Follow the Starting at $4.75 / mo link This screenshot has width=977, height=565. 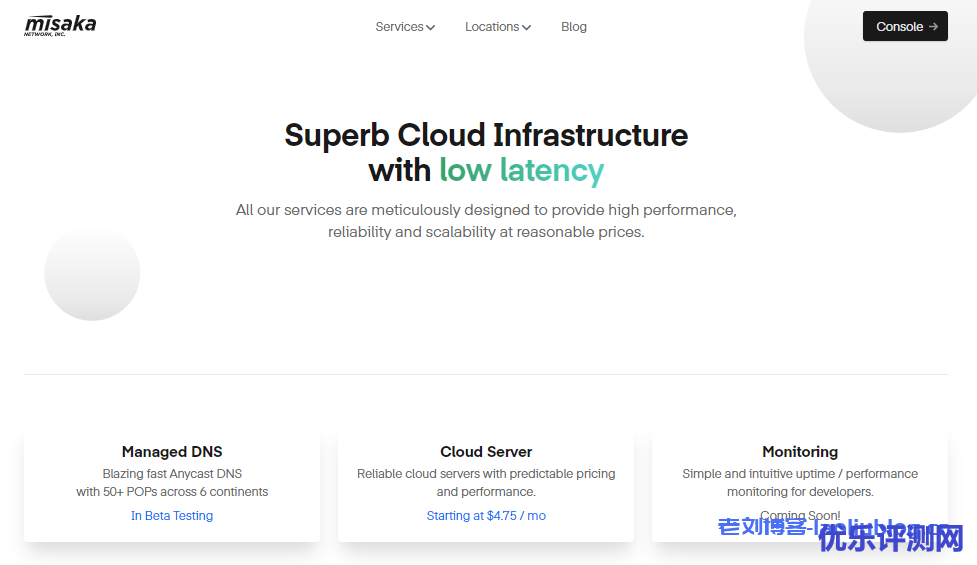pos(486,516)
